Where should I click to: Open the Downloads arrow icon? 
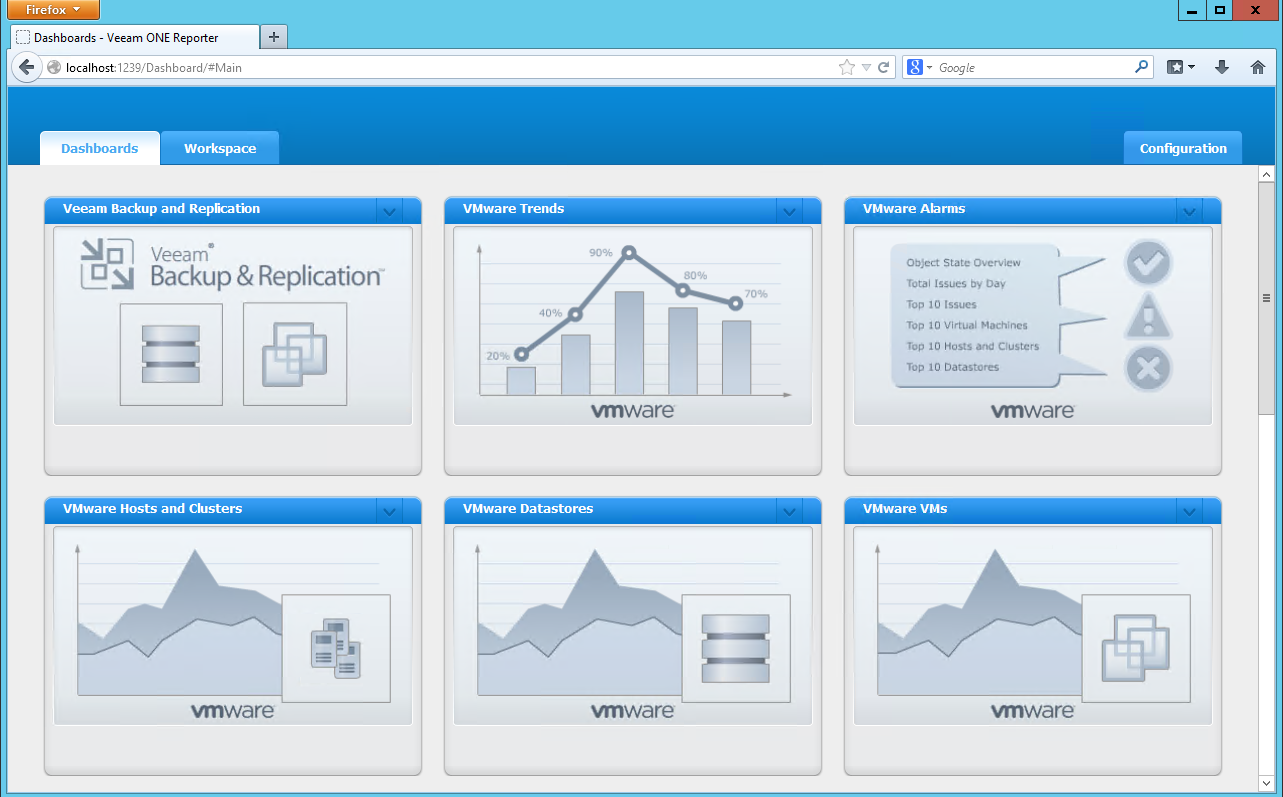1221,68
